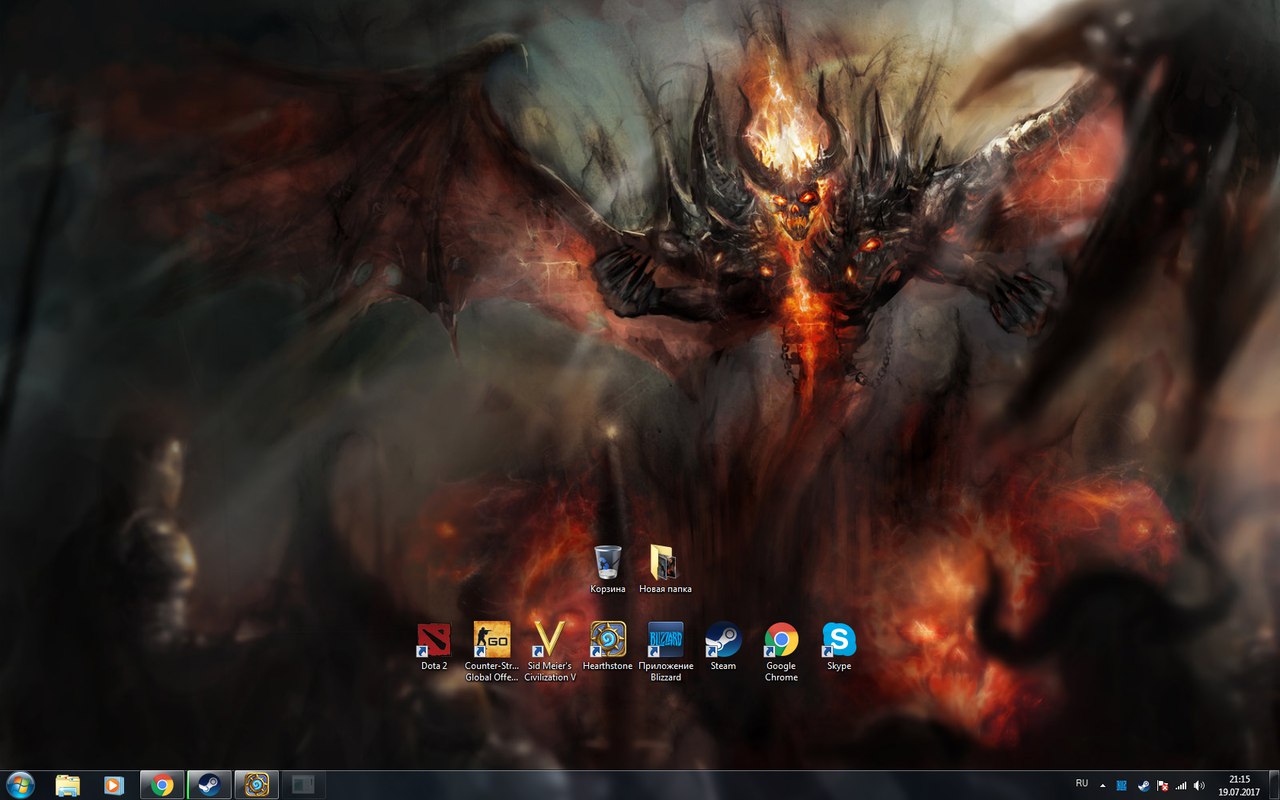The image size is (1280, 800).
Task: Open the Dota 2 desktop shortcut
Action: tap(433, 641)
